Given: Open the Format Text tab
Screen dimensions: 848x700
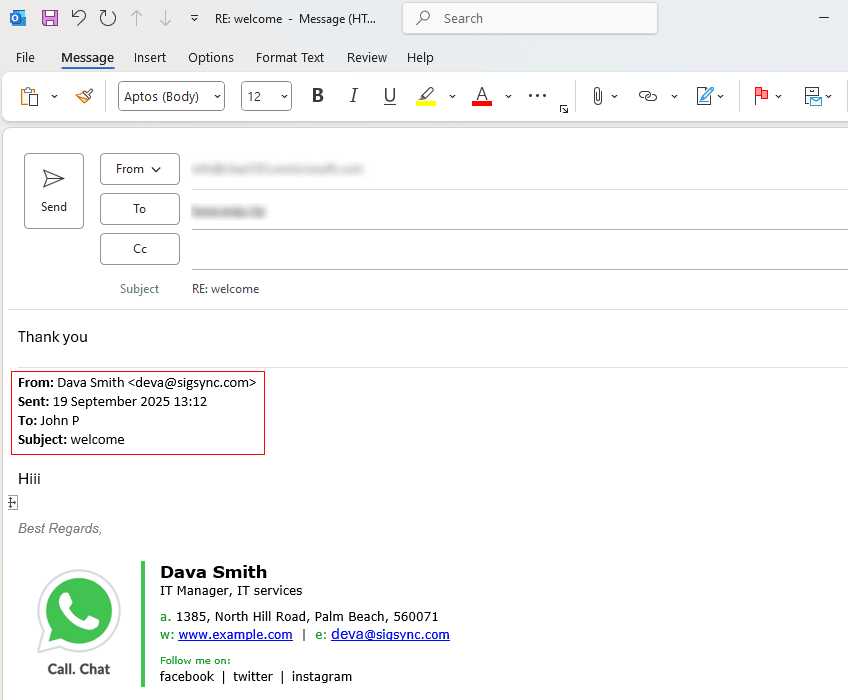Looking at the screenshot, I should (x=290, y=58).
